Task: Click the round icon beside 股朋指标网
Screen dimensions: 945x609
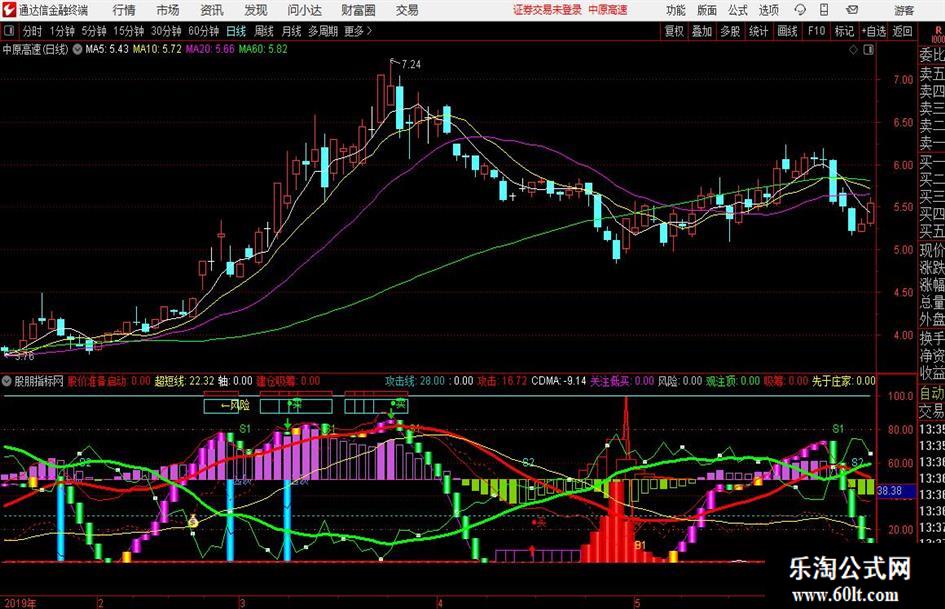Action: (7, 381)
